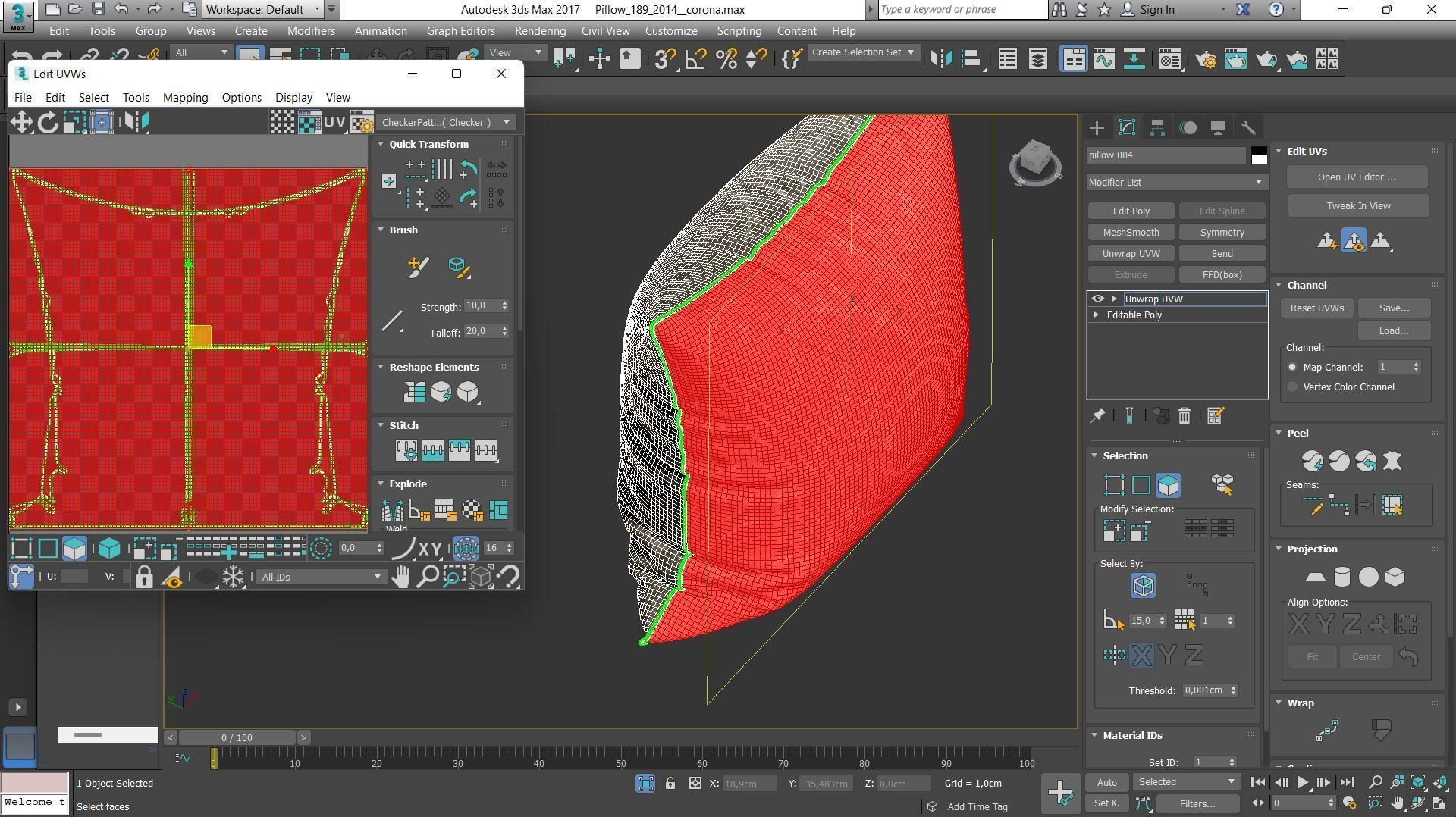1456x817 pixels.
Task: Open the Workspace Default dropdown
Action: coord(262,10)
